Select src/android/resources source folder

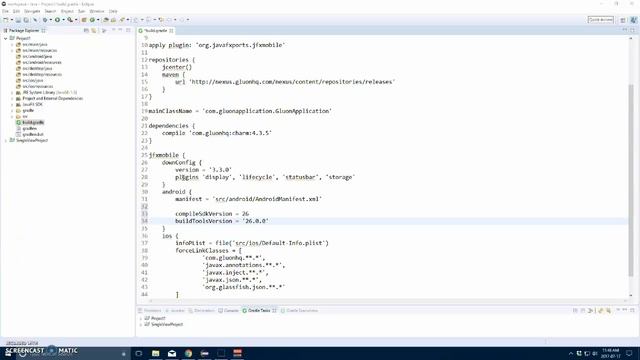[x=42, y=62]
